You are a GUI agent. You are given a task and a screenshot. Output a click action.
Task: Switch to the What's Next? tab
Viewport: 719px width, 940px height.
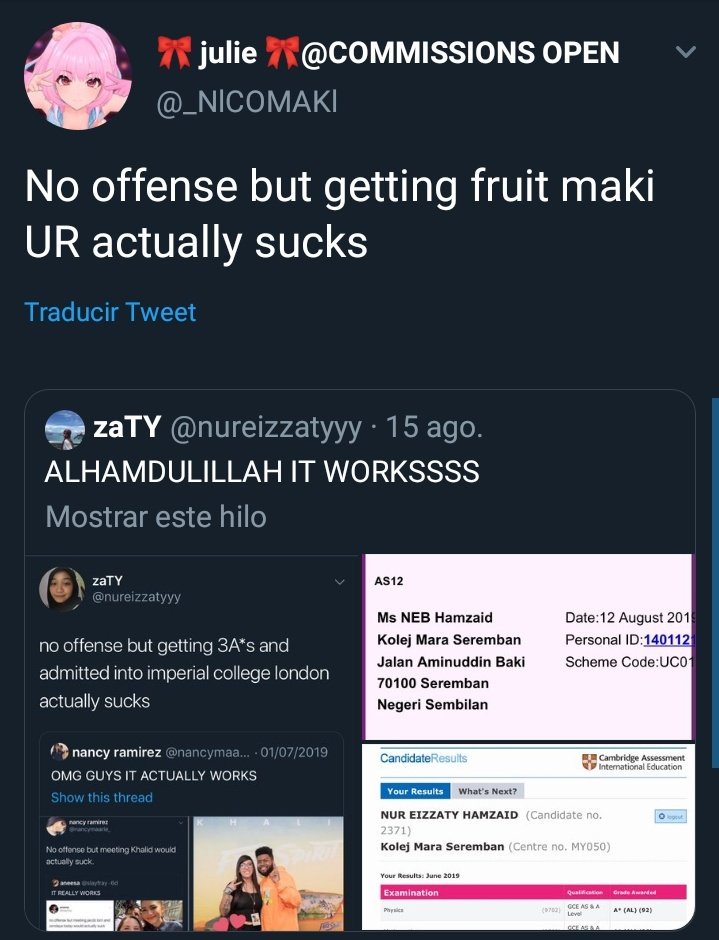coord(488,791)
